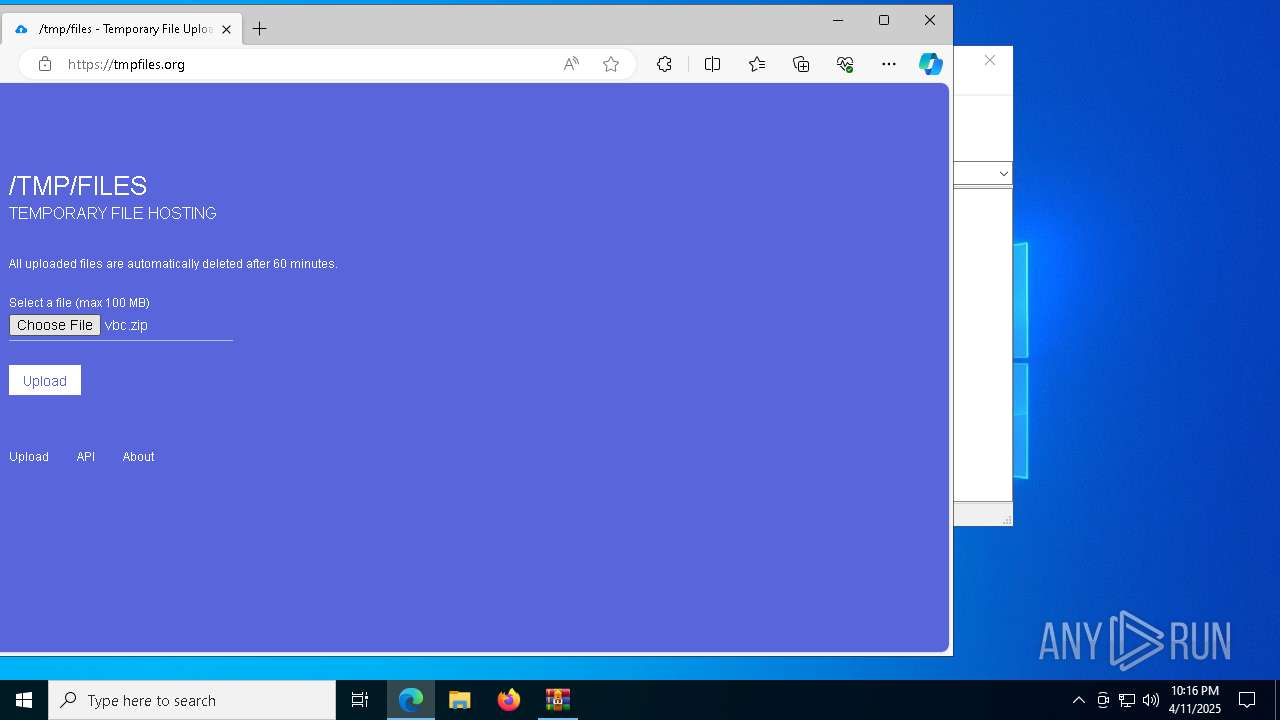
Task: Toggle Split screen view
Action: coord(713,64)
